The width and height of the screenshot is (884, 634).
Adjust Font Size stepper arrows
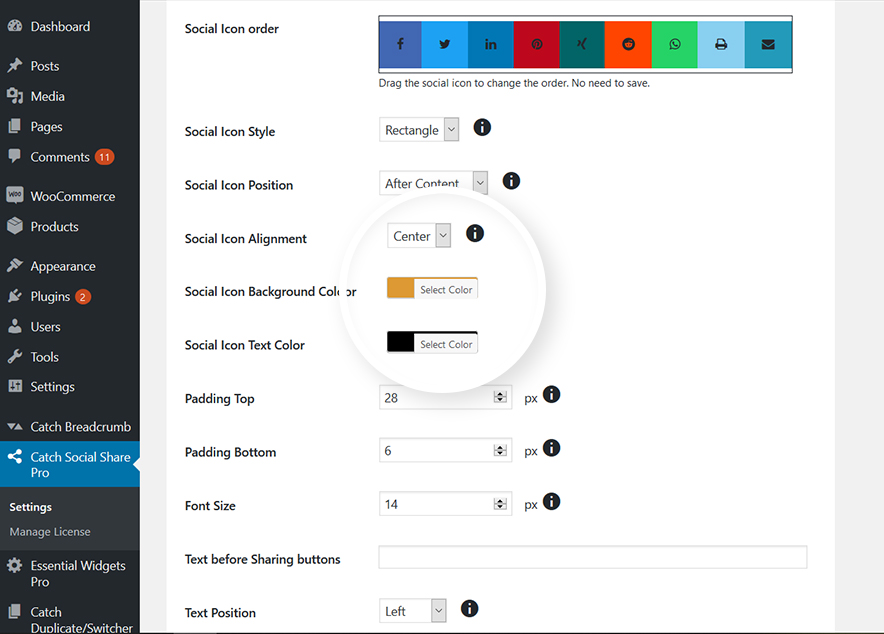(x=500, y=504)
